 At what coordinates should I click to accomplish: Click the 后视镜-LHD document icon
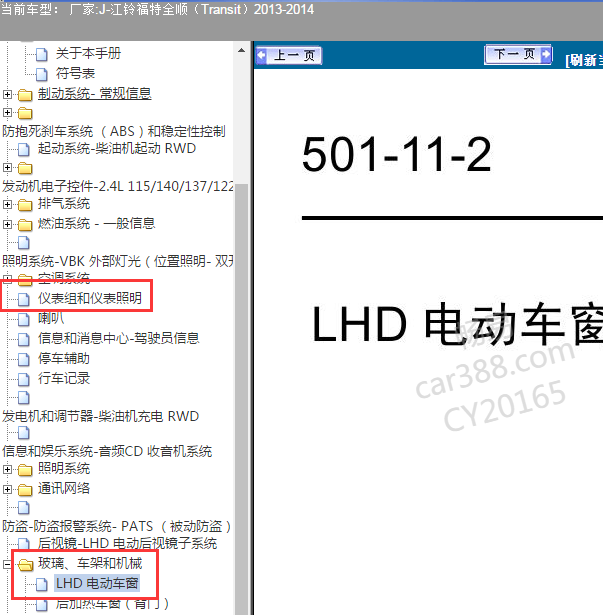(24, 544)
